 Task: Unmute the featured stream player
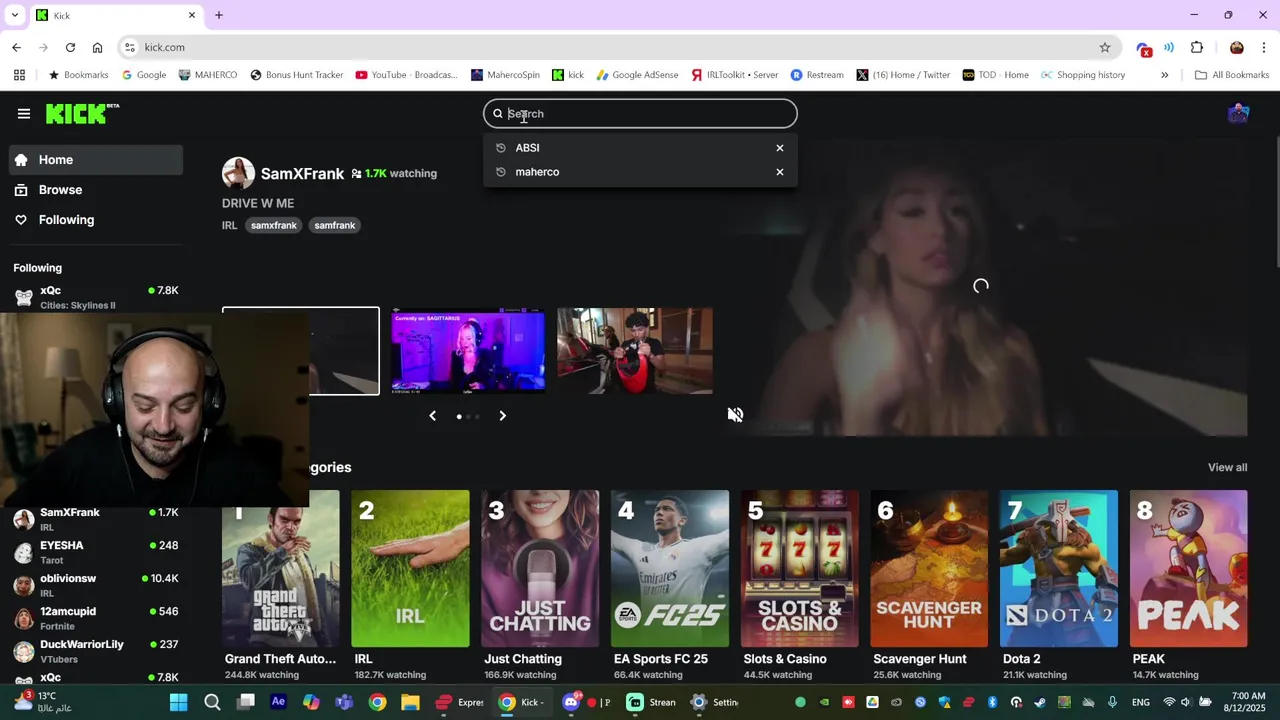(x=735, y=415)
